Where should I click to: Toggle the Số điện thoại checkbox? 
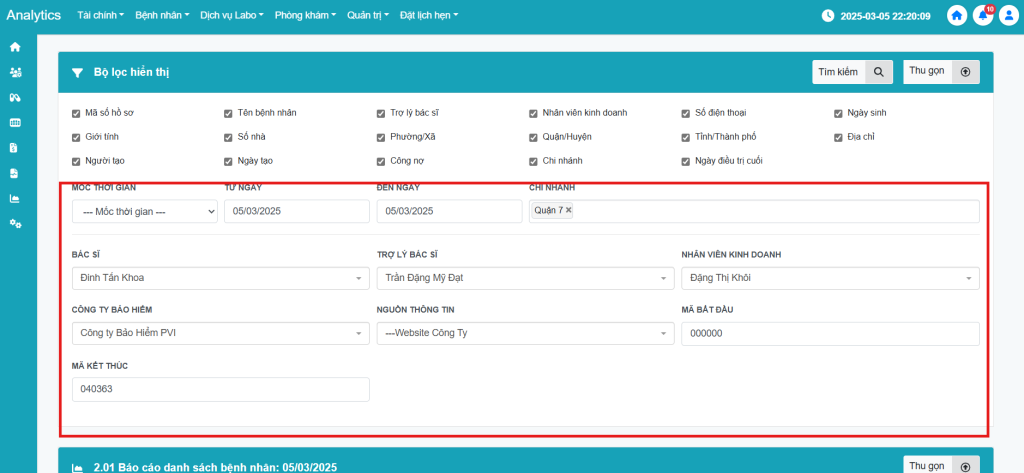pos(686,113)
